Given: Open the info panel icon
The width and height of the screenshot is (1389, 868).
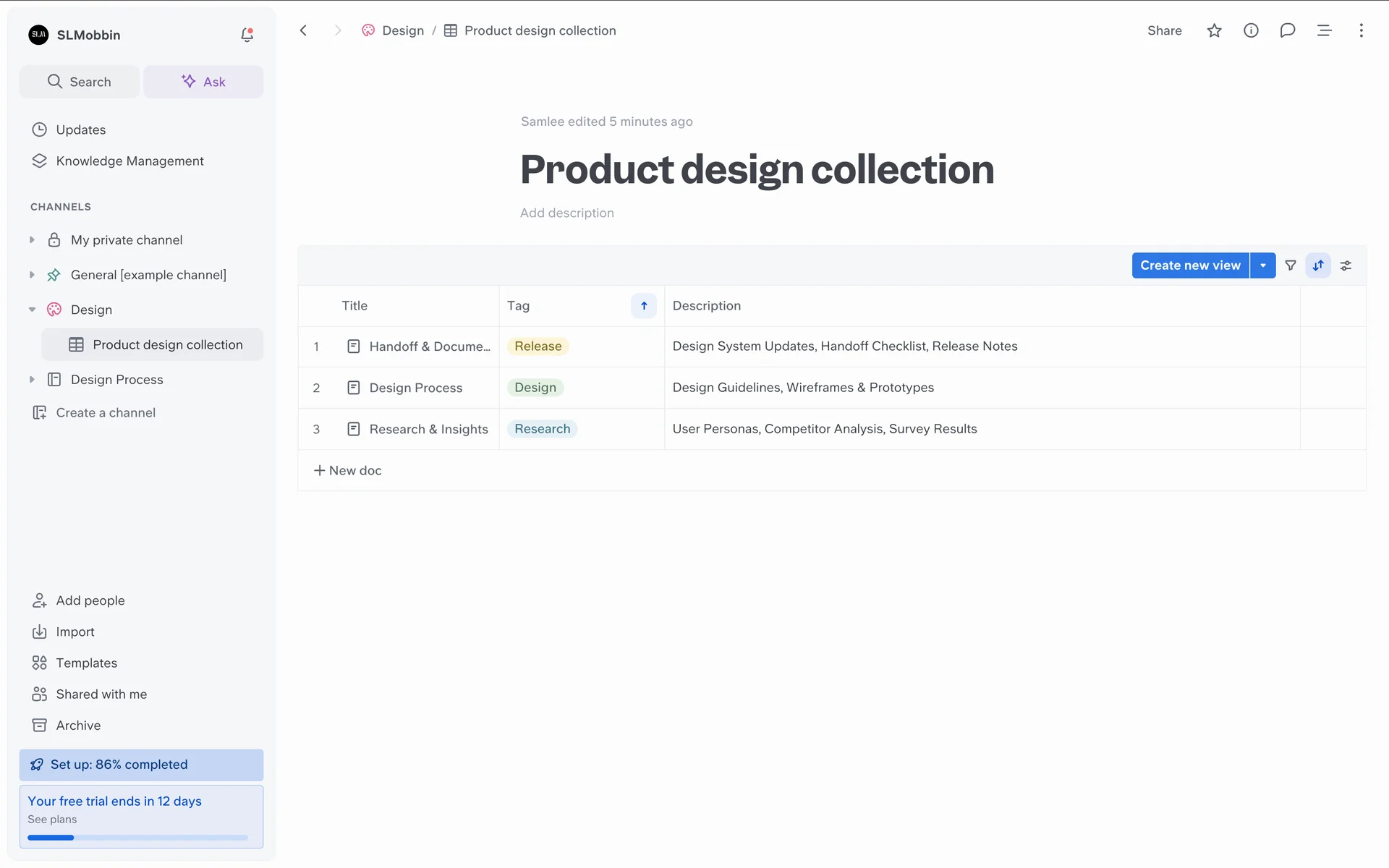Looking at the screenshot, I should (x=1251, y=30).
